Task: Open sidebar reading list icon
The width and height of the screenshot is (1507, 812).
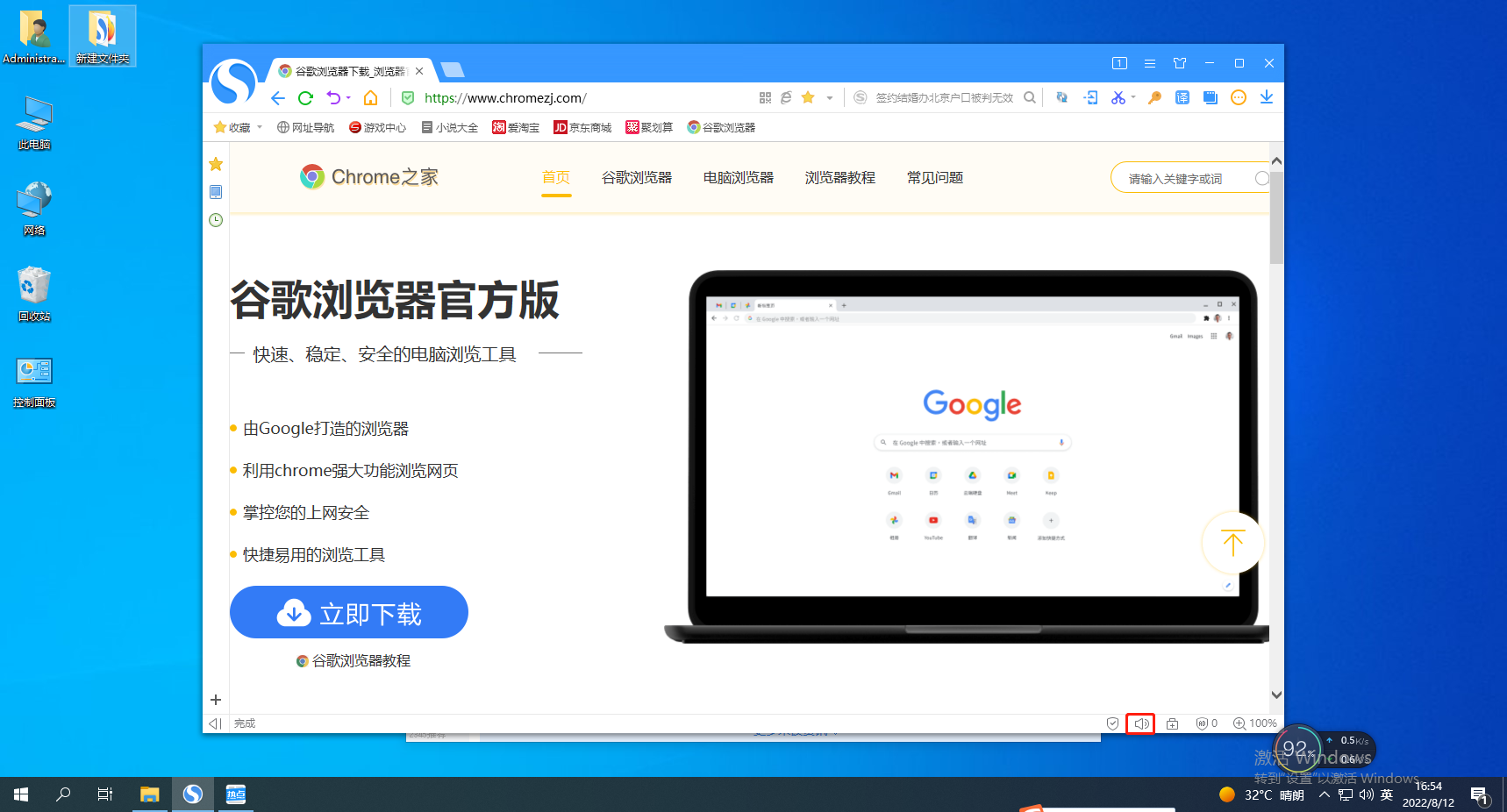Action: click(216, 192)
